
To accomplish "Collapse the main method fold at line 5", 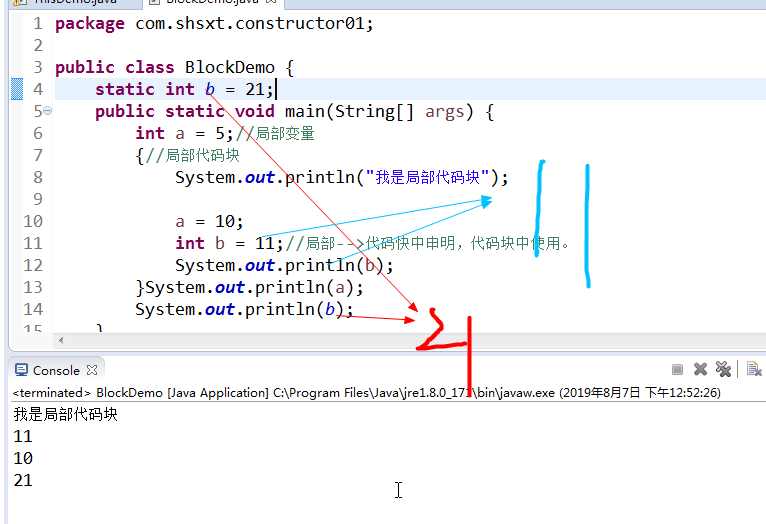I will (47, 111).
